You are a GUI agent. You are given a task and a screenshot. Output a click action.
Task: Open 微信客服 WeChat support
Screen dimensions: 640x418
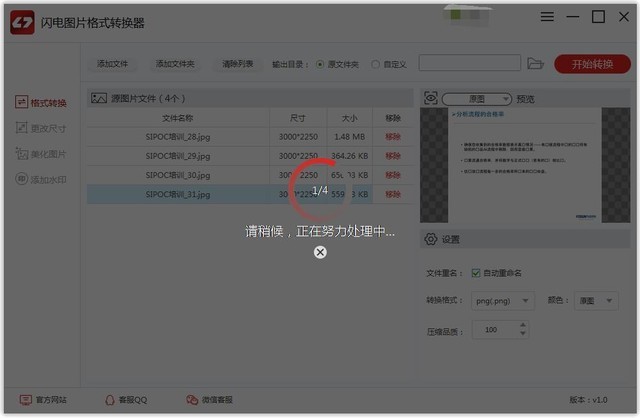click(209, 400)
